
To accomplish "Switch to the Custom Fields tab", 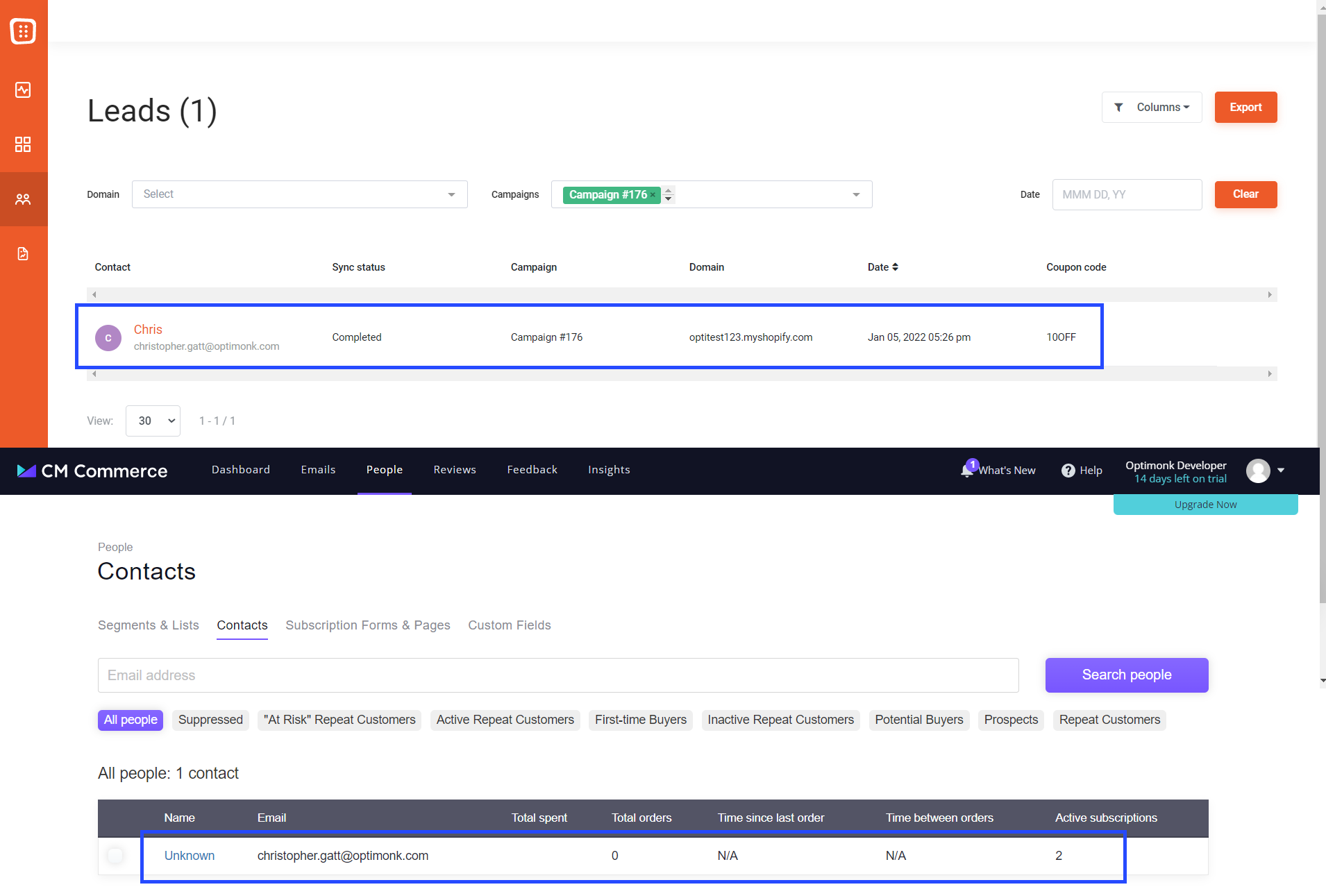I will 510,625.
